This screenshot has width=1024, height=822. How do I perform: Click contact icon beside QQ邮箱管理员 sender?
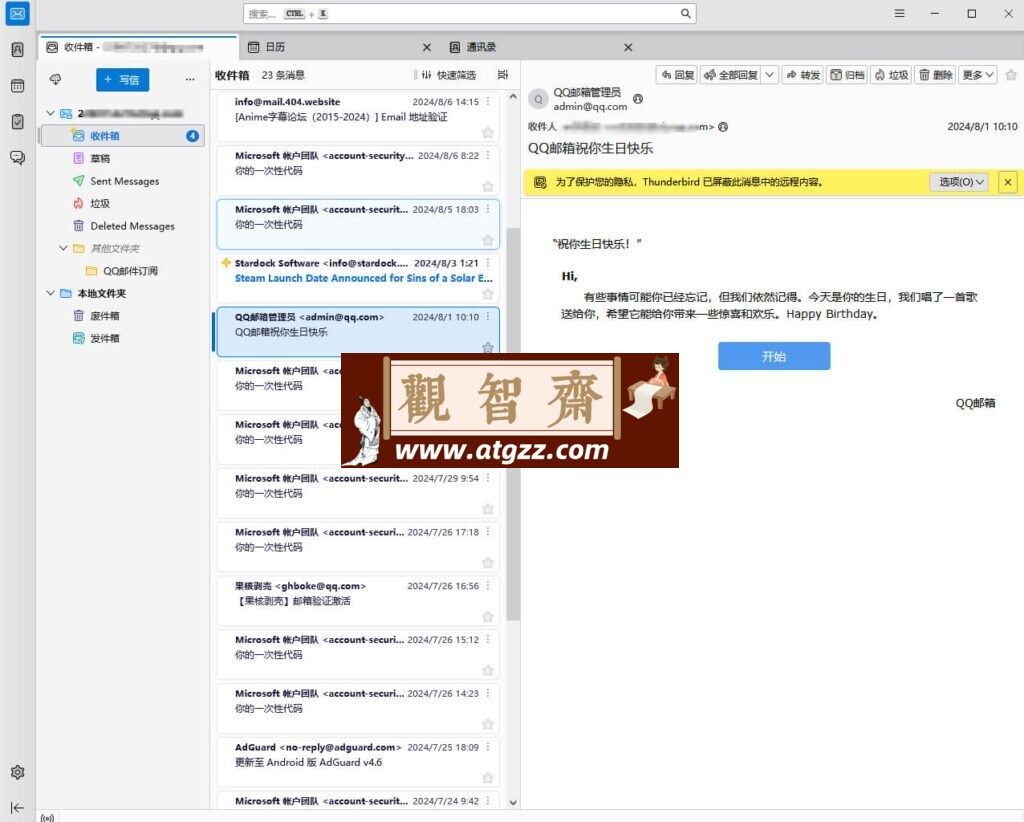638,99
